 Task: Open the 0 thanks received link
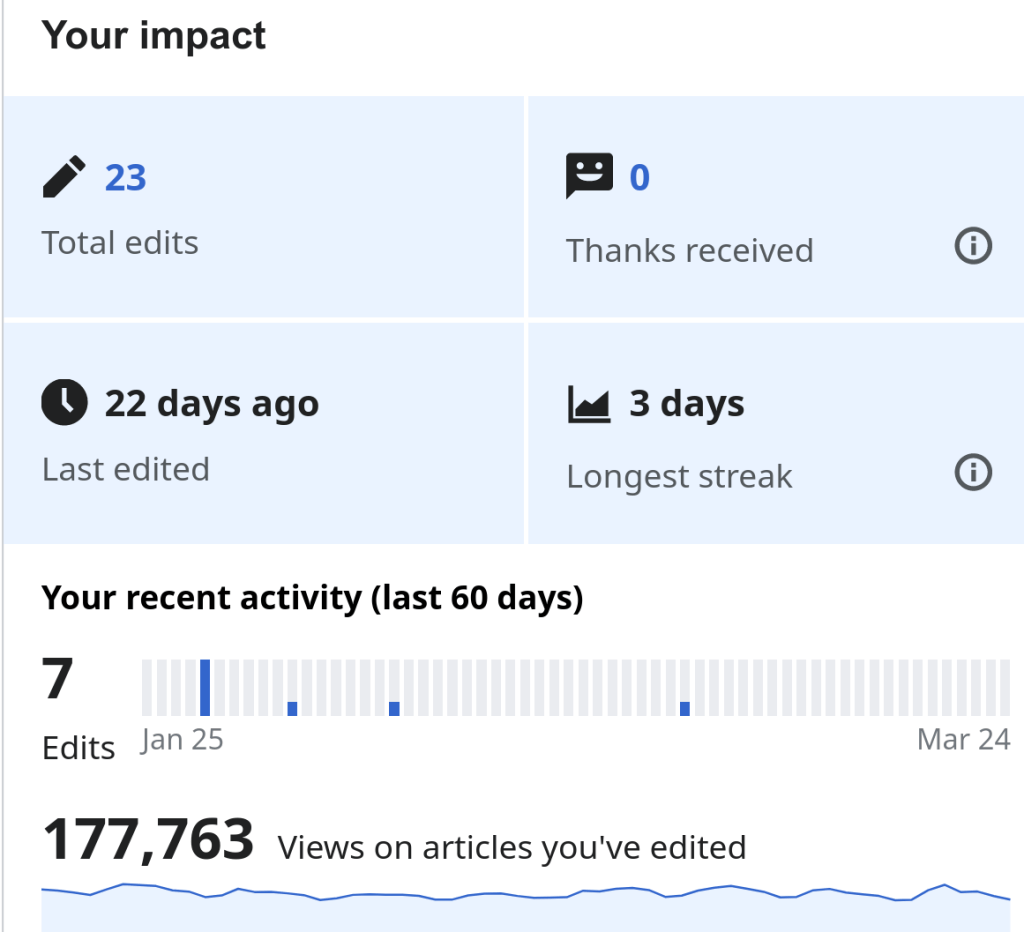tap(639, 178)
